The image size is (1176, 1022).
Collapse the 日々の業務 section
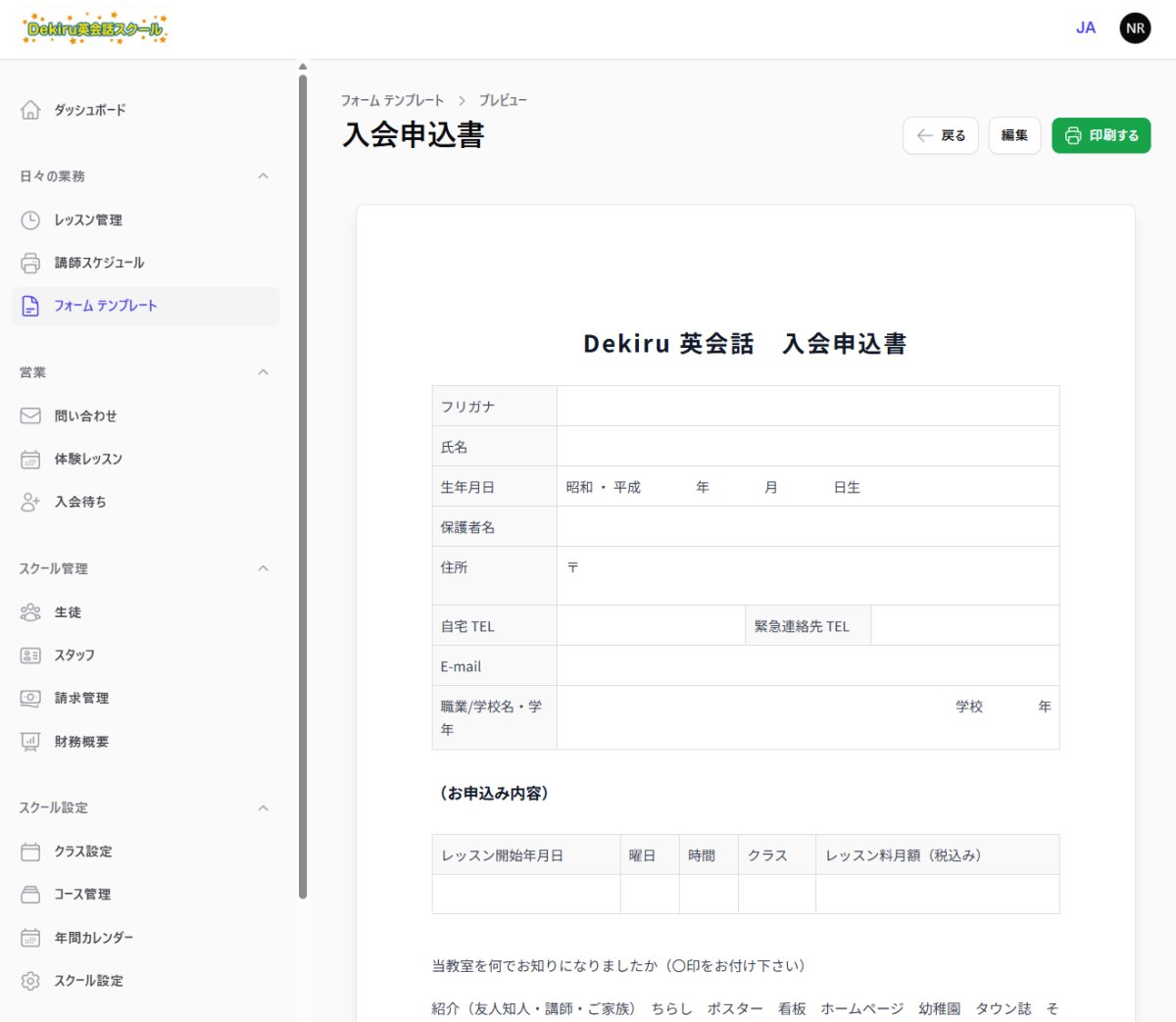click(x=263, y=176)
